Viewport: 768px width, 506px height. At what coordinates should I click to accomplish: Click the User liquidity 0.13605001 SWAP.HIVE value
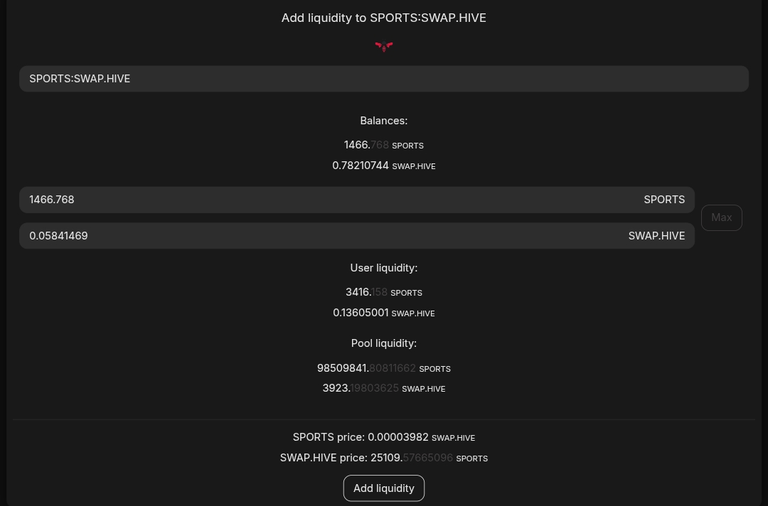384,313
